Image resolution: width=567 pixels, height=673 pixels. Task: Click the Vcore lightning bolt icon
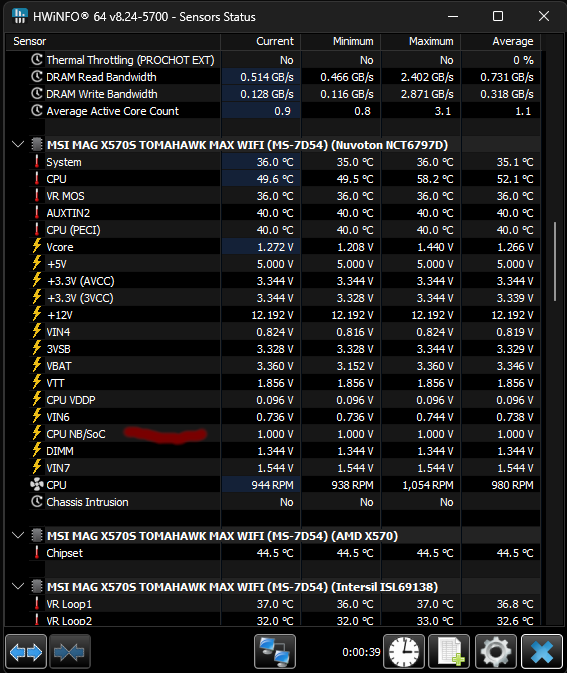pos(37,247)
